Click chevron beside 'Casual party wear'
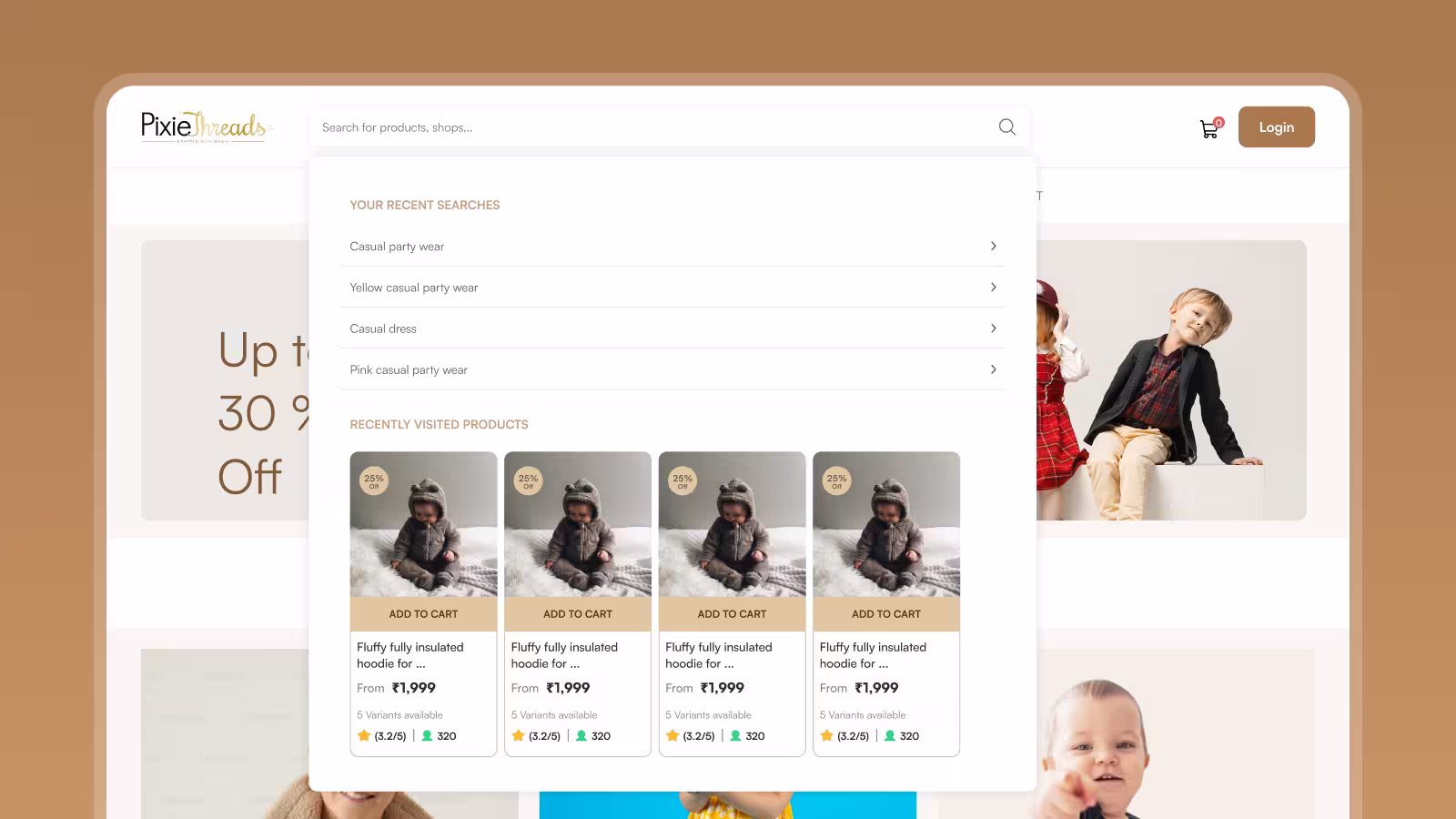1456x819 pixels. [993, 247]
